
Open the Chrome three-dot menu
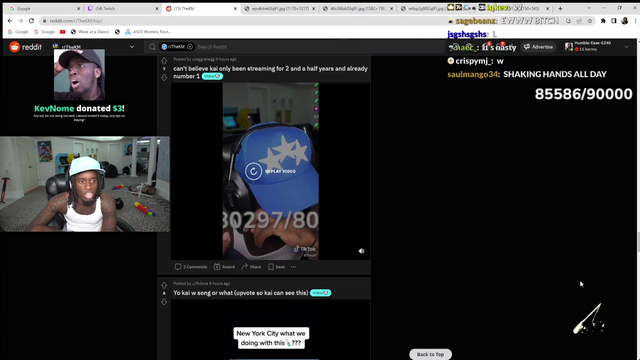pos(635,21)
